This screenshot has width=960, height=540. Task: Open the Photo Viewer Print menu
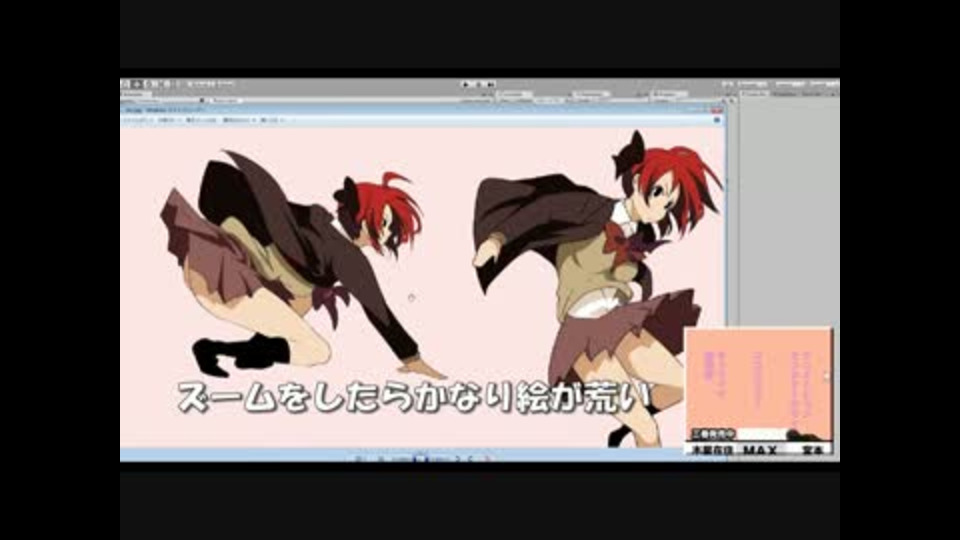coord(170,120)
